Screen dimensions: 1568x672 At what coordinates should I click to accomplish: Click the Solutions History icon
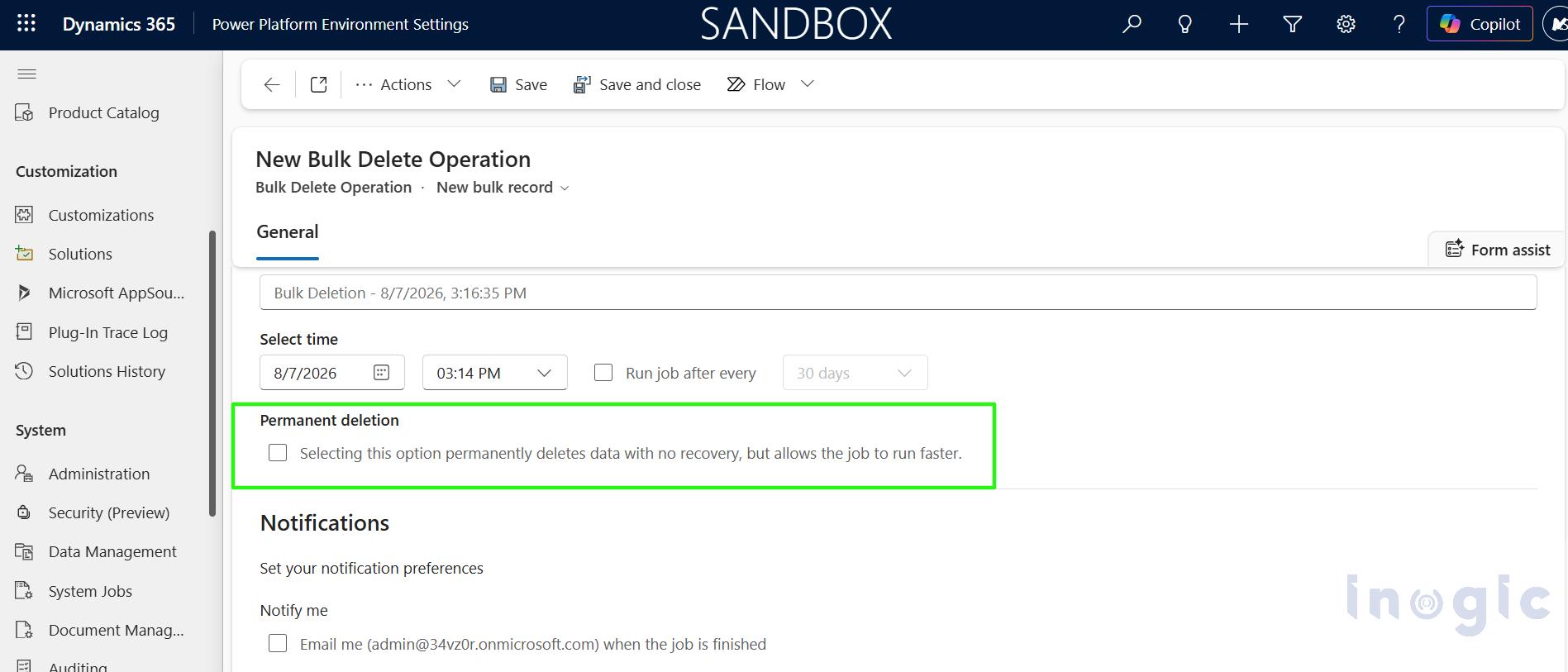click(24, 371)
